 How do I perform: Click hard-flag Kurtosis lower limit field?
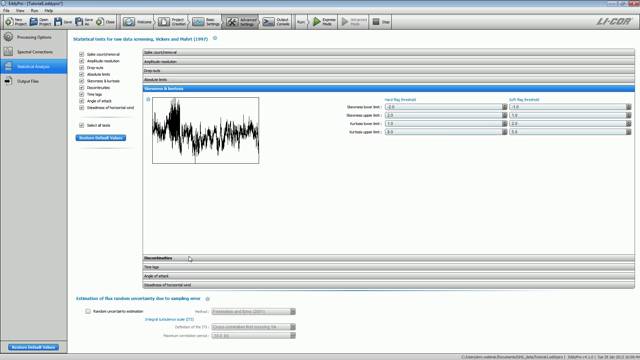(446, 124)
